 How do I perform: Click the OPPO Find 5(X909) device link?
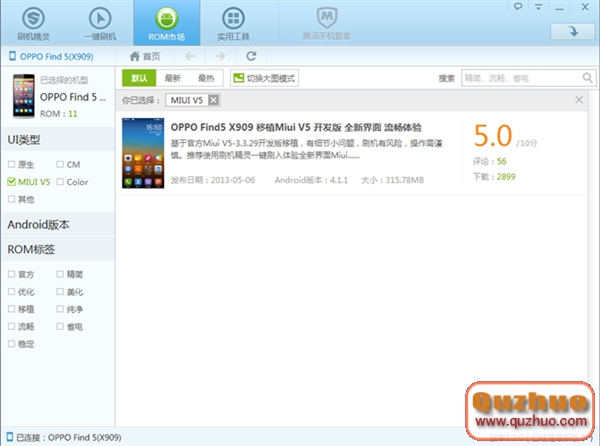(51, 57)
